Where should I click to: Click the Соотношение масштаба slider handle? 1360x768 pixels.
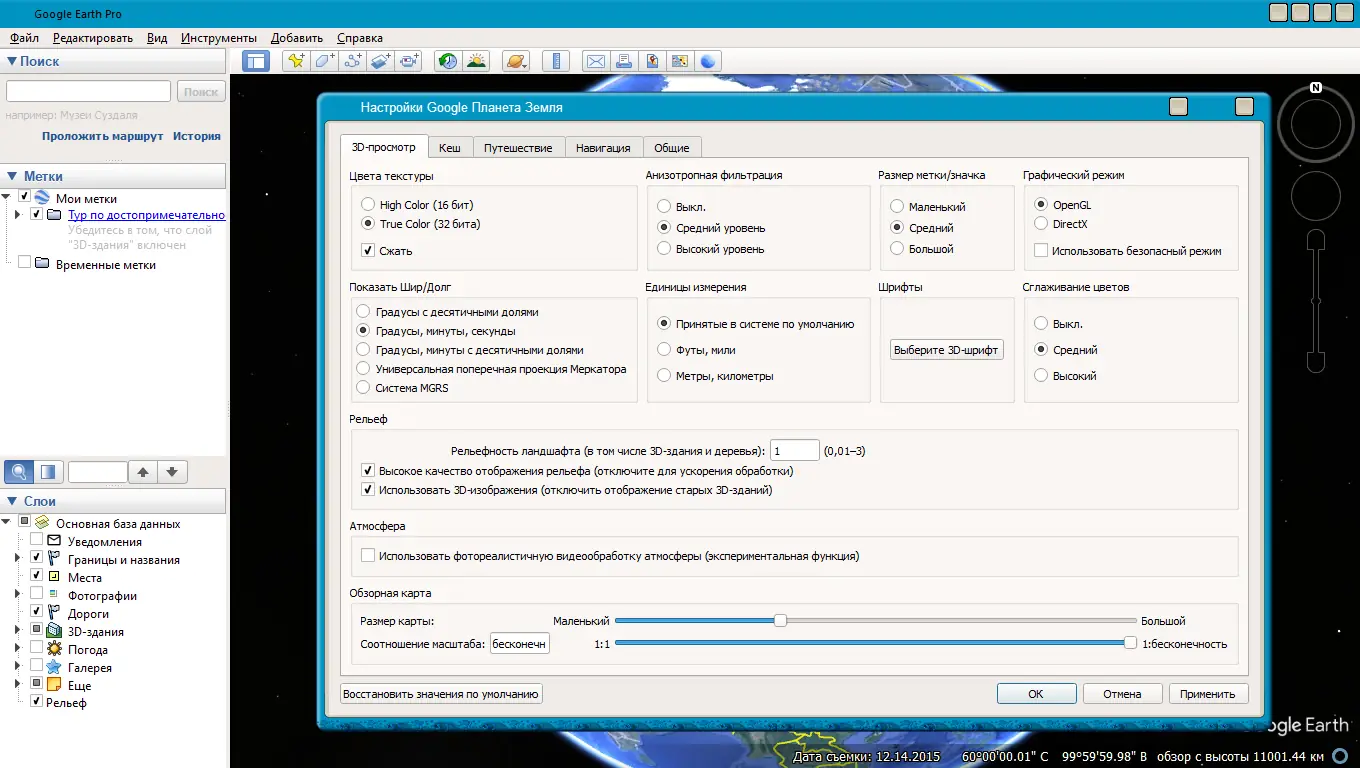coord(1131,644)
